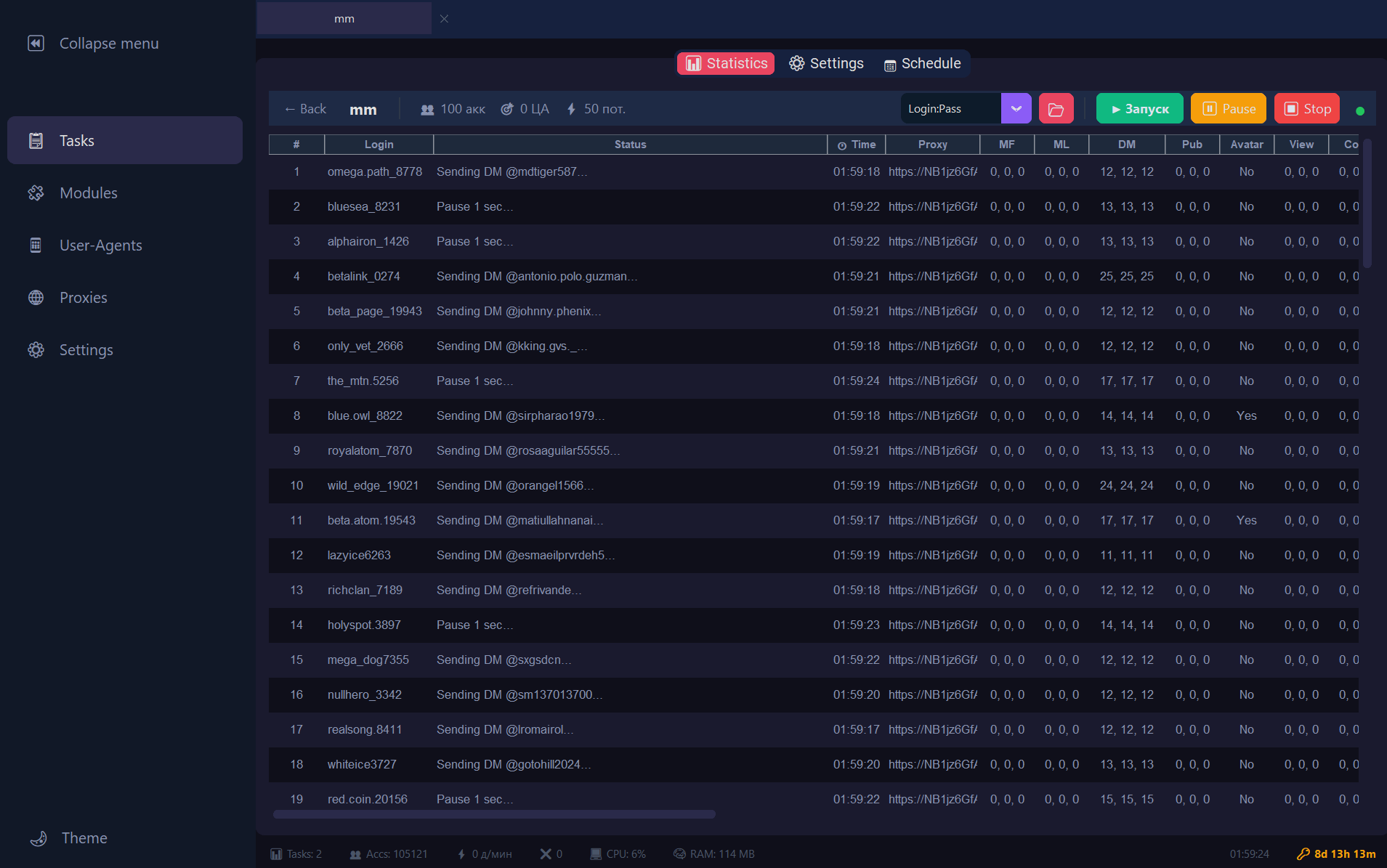1387x868 pixels.
Task: Click the red Stop button
Action: coord(1307,109)
